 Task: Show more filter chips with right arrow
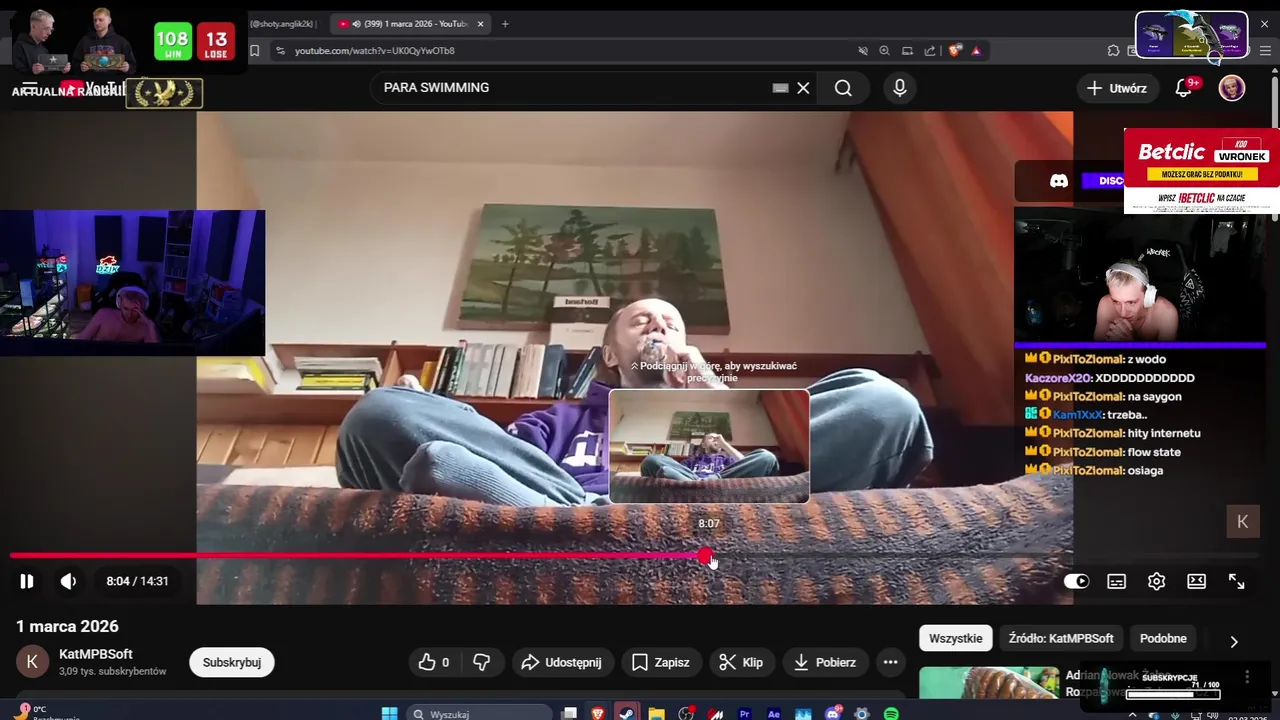point(1233,641)
